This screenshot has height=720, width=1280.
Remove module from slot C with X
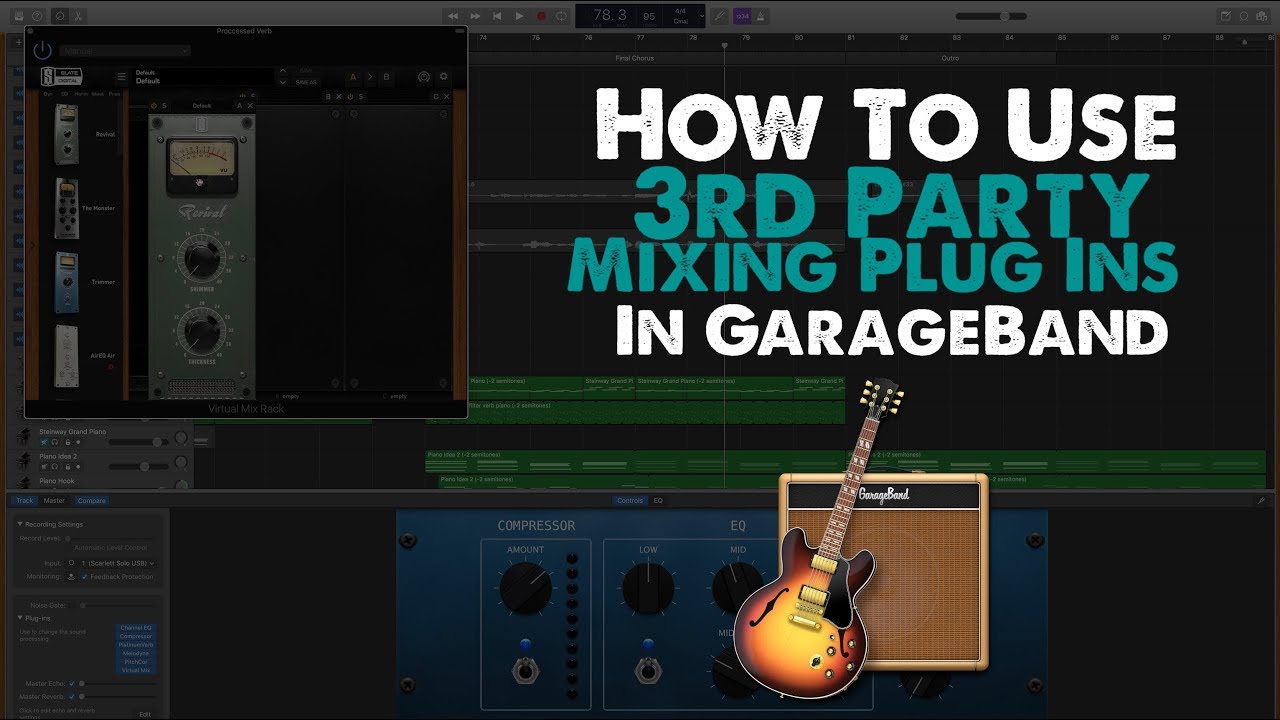(446, 97)
